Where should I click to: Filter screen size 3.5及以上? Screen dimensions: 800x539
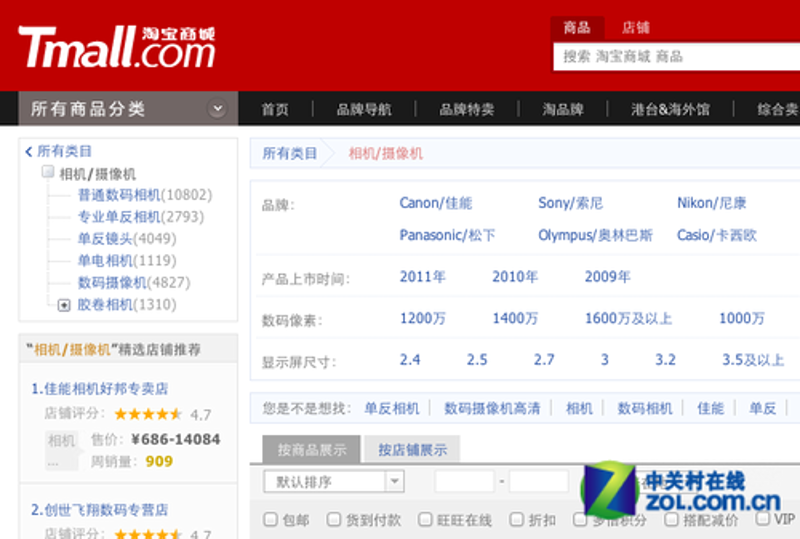click(x=753, y=360)
